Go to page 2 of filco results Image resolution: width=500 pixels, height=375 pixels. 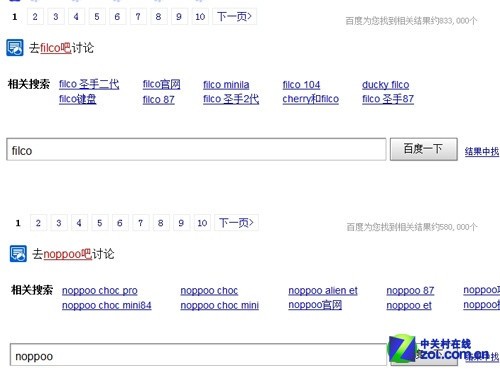coord(35,17)
